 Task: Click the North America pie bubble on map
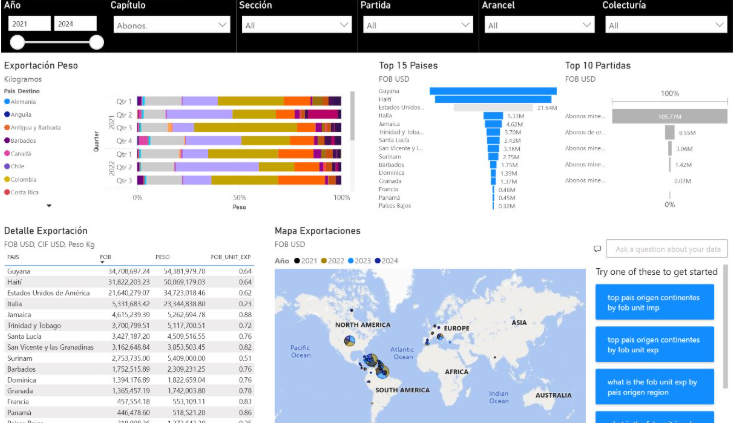click(x=349, y=340)
